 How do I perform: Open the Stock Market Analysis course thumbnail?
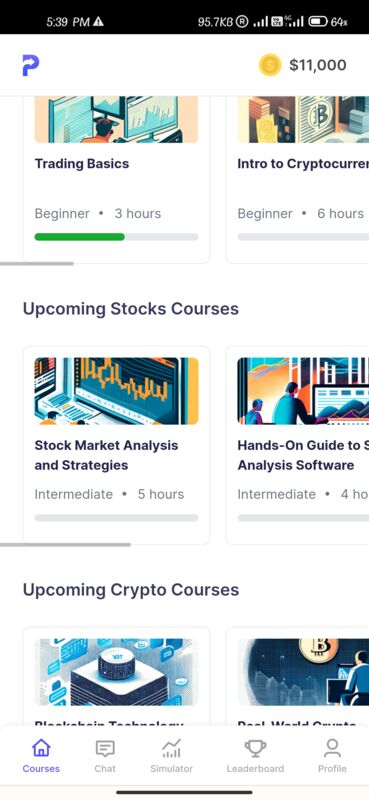[116, 391]
